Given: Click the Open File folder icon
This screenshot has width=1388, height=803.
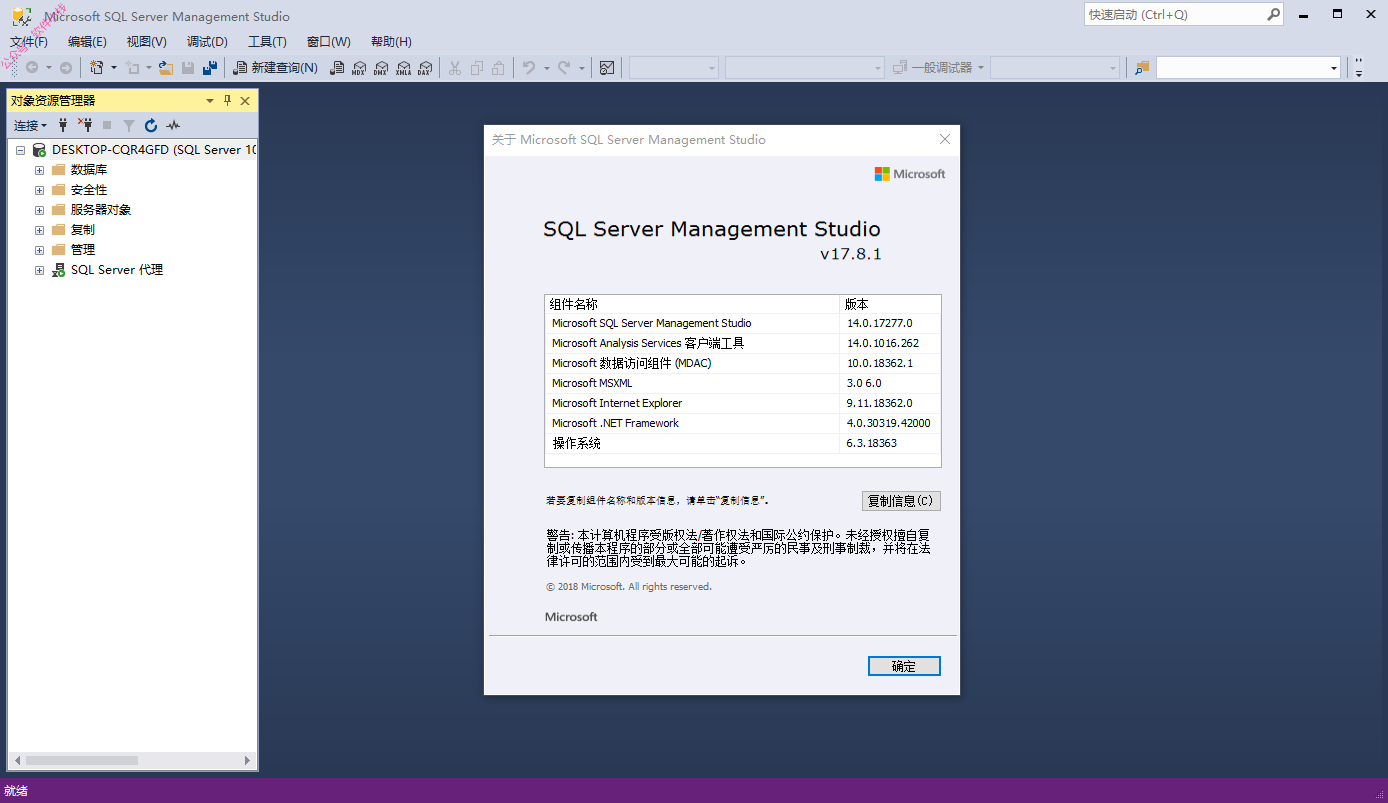Looking at the screenshot, I should click(x=166, y=68).
